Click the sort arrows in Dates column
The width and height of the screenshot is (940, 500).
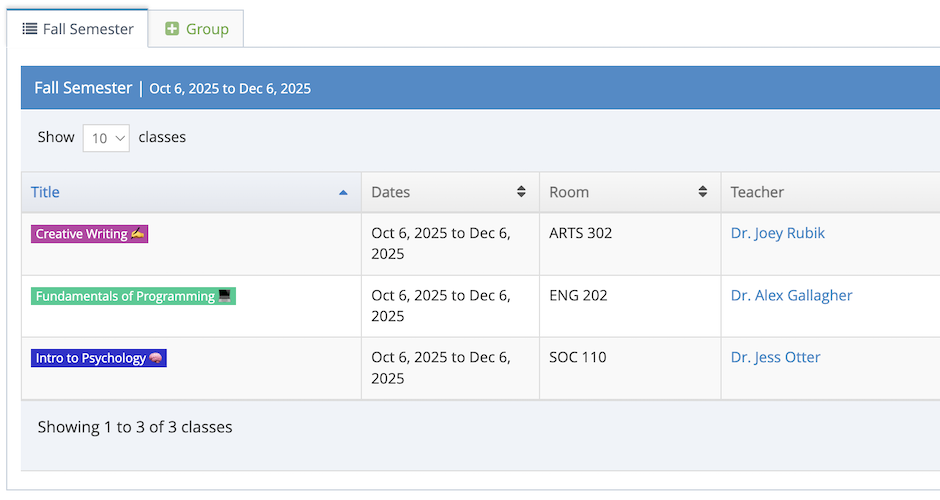(x=521, y=192)
